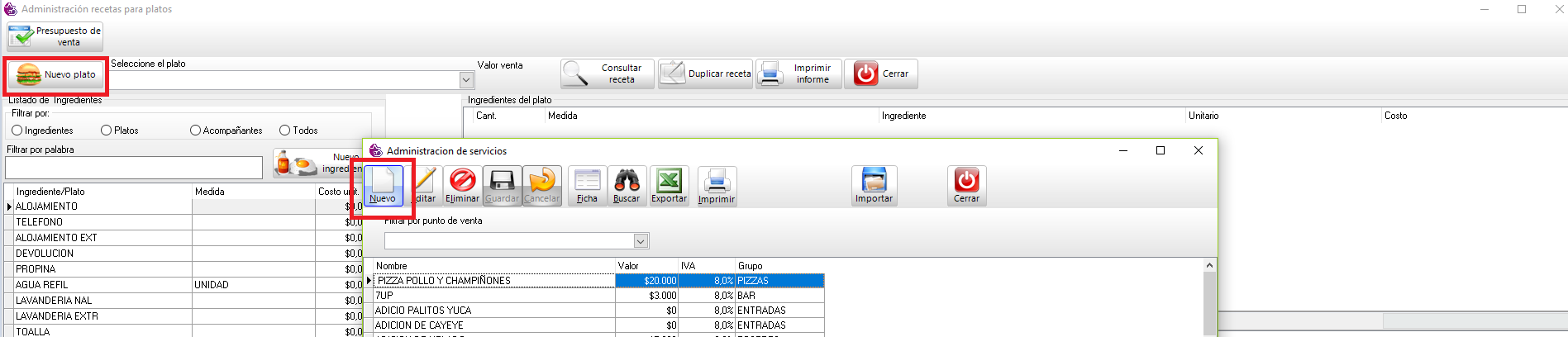Expand the Seleccione el plato dropdown

[466, 80]
